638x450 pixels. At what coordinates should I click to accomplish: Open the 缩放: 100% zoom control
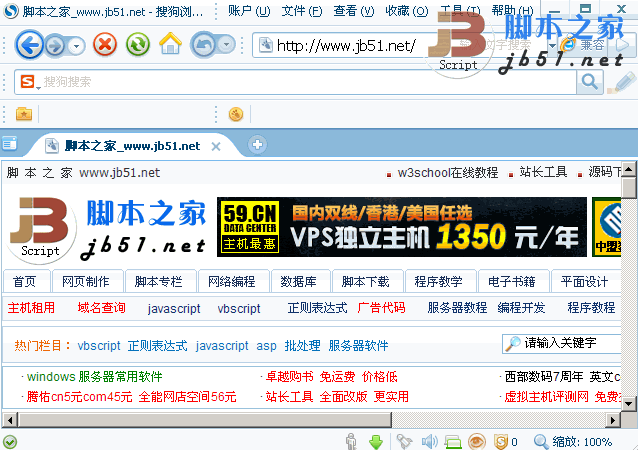coord(573,442)
